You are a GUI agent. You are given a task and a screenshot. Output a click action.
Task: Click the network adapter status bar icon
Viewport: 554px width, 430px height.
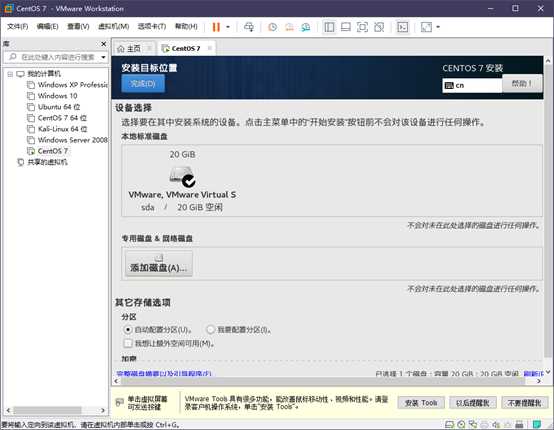[473, 424]
